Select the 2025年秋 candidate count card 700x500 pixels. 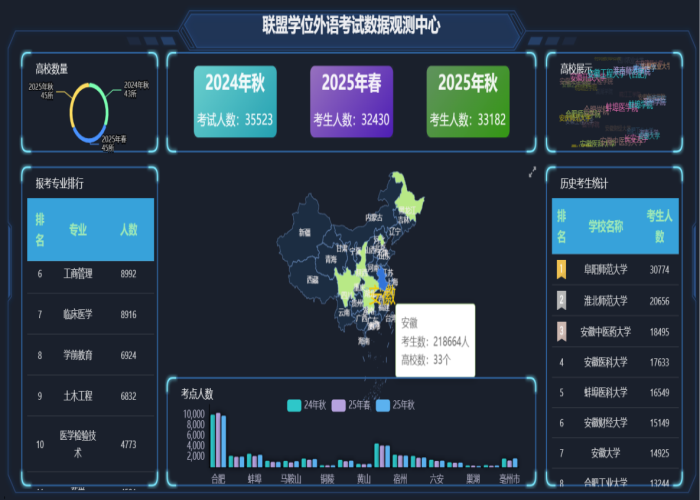tap(468, 102)
